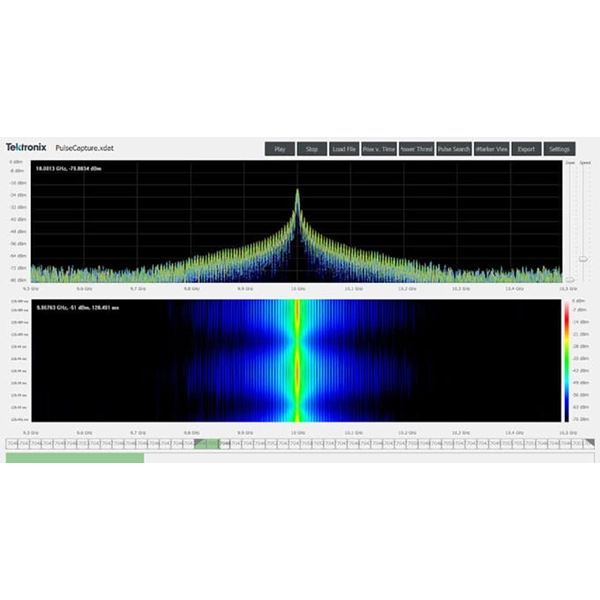The image size is (600, 600).
Task: Click the green playback progress bar
Action: [75, 458]
